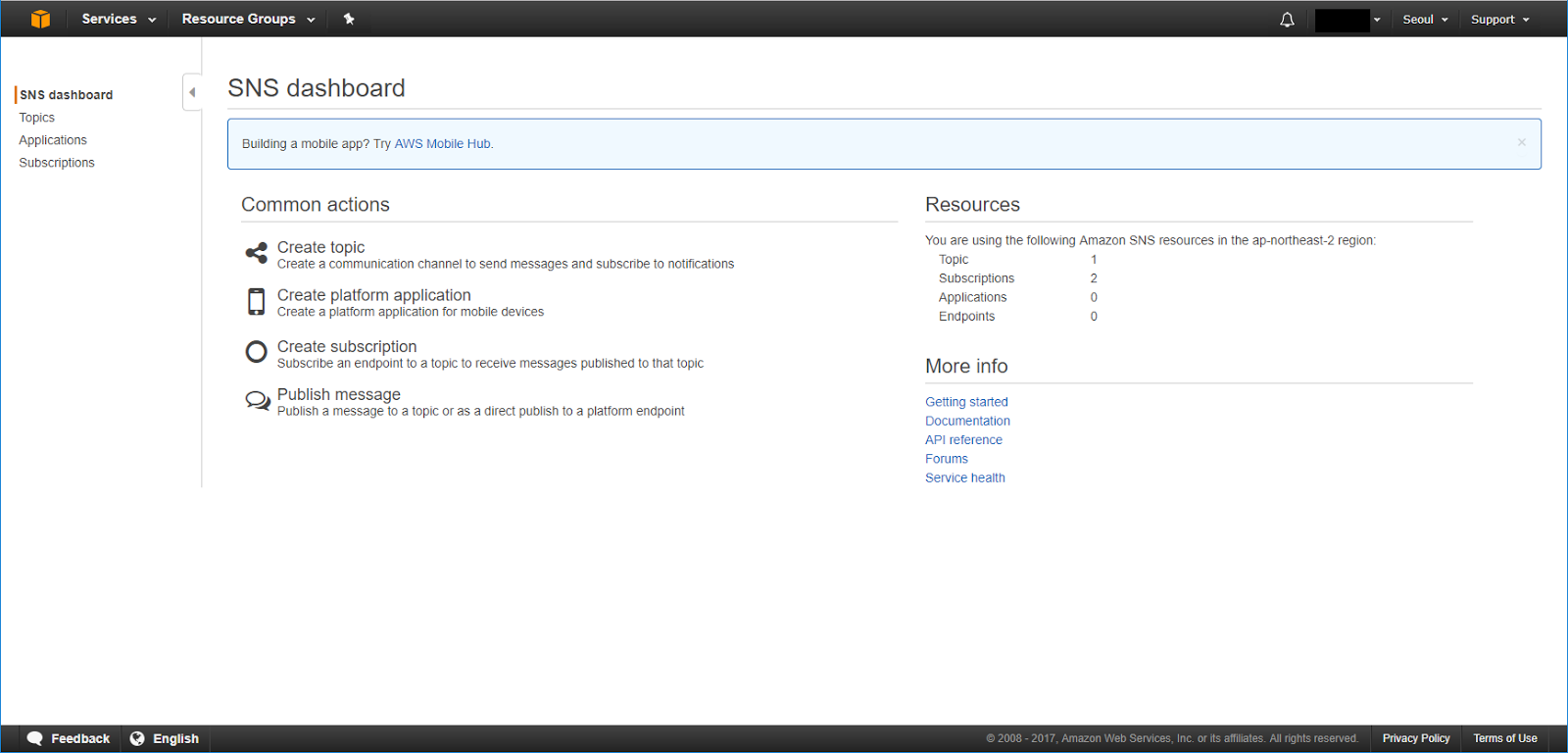Open Applications in sidebar

coord(53,140)
